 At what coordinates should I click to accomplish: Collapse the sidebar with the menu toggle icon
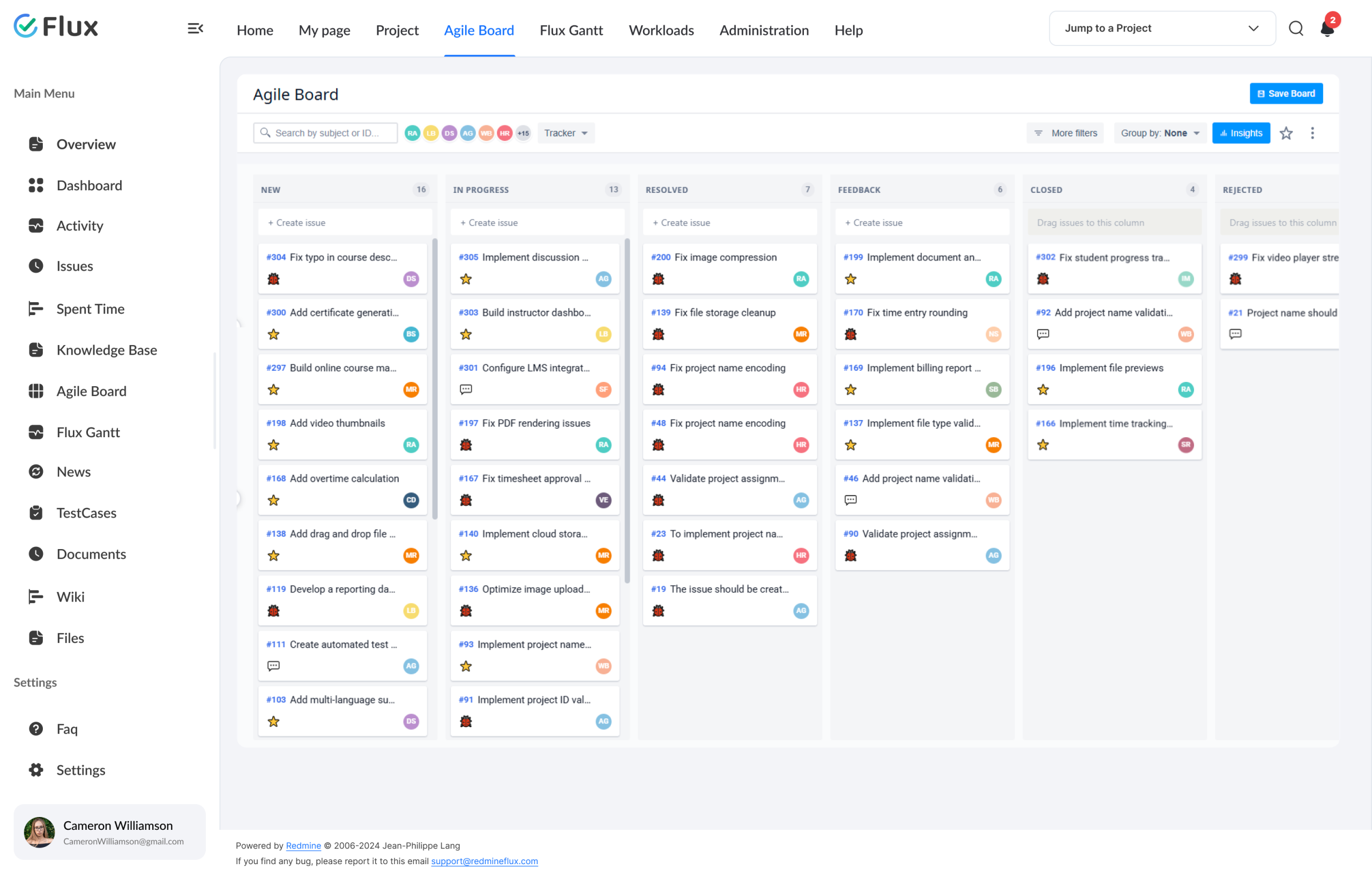196,28
